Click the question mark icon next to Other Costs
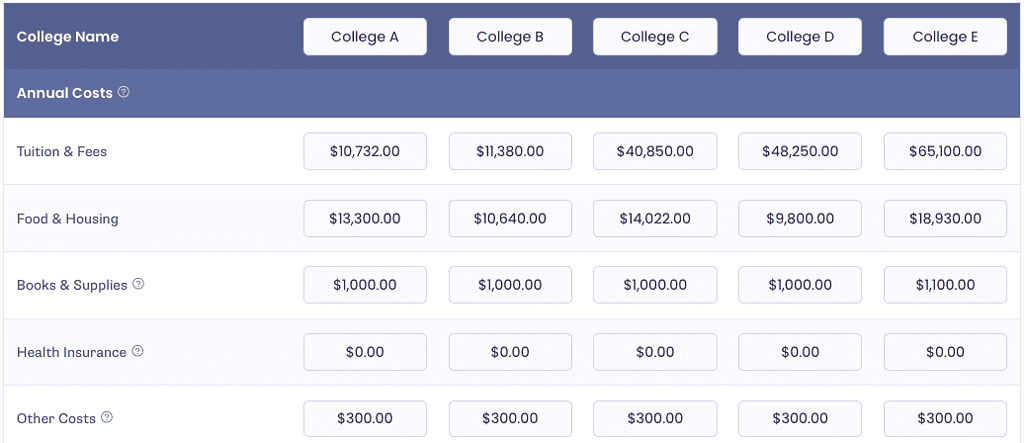This screenshot has width=1024, height=443. coord(107,417)
